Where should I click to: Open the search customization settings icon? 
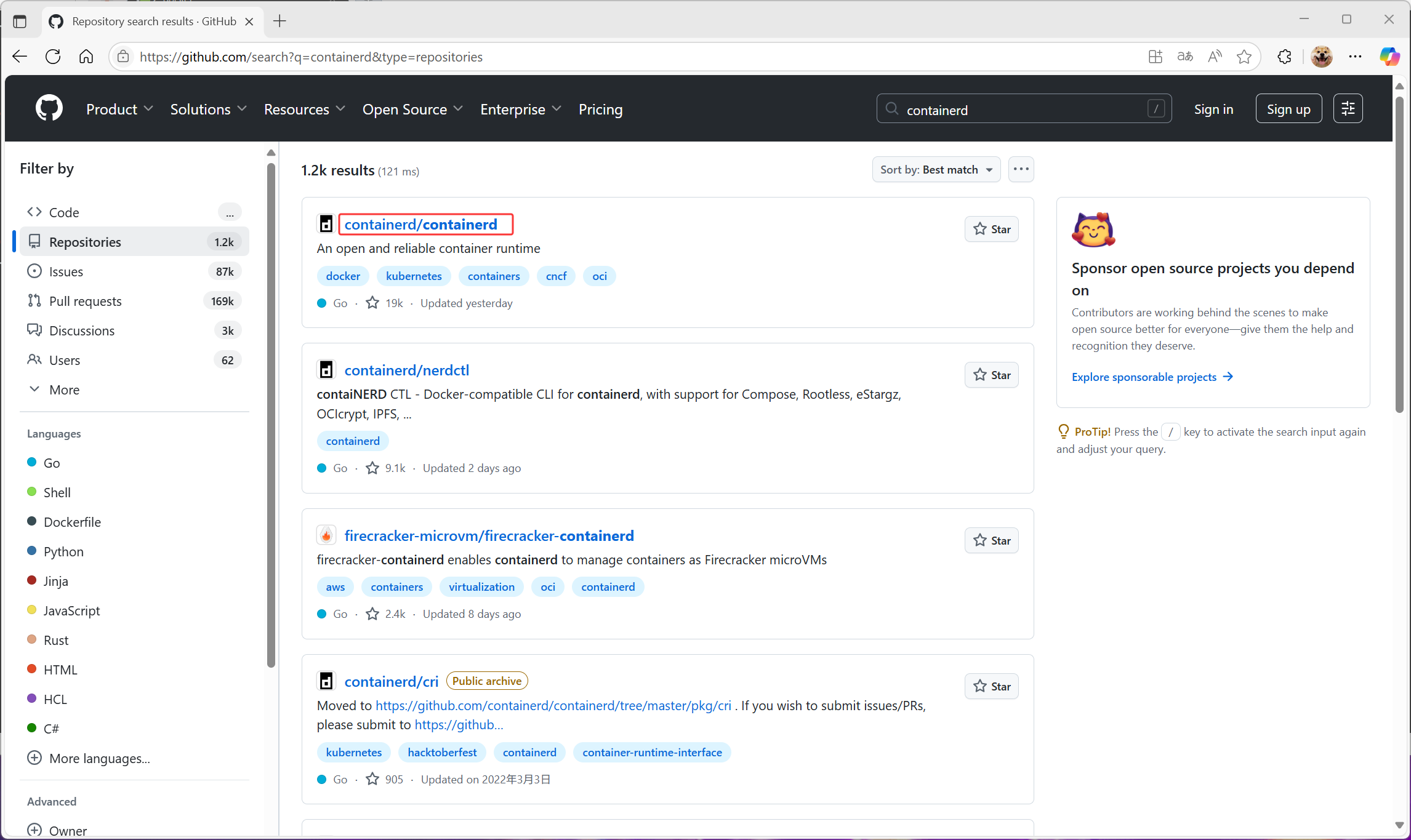pos(1348,109)
